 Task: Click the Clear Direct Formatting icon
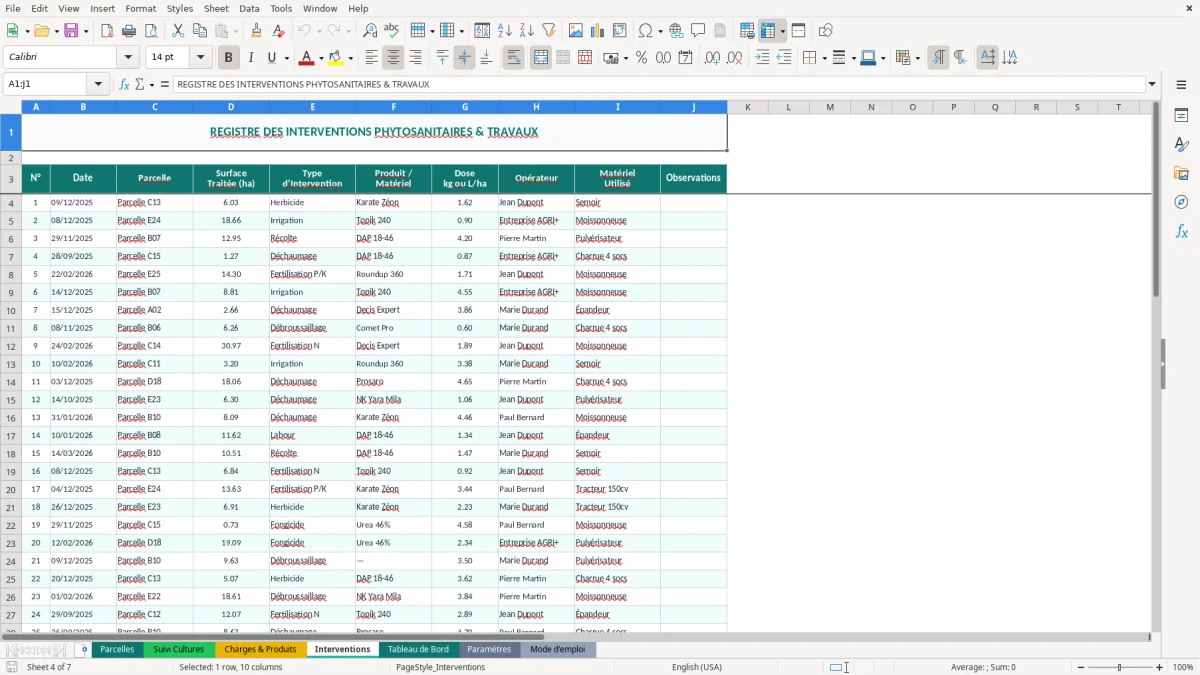pyautogui.click(x=279, y=31)
